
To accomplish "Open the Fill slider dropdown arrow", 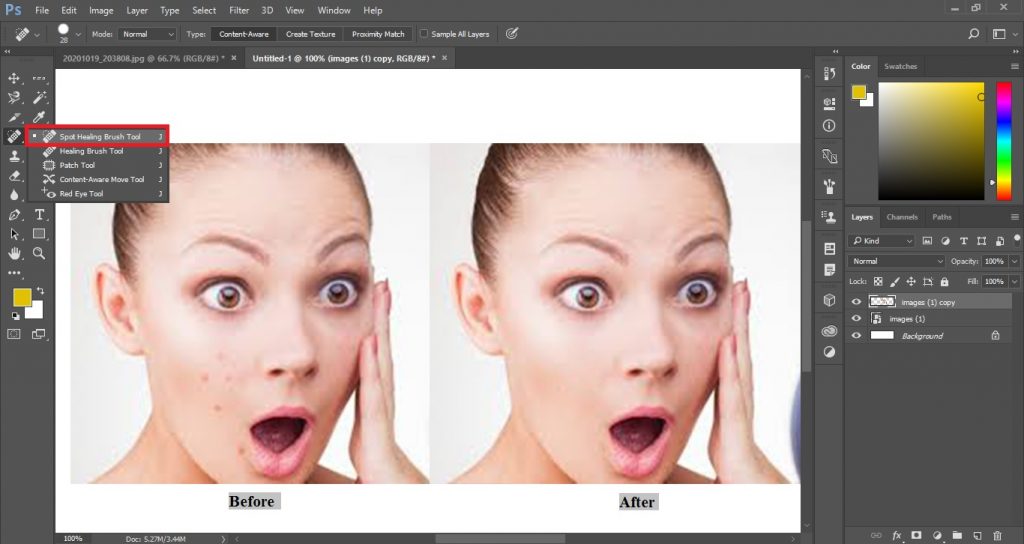I will coord(1014,281).
